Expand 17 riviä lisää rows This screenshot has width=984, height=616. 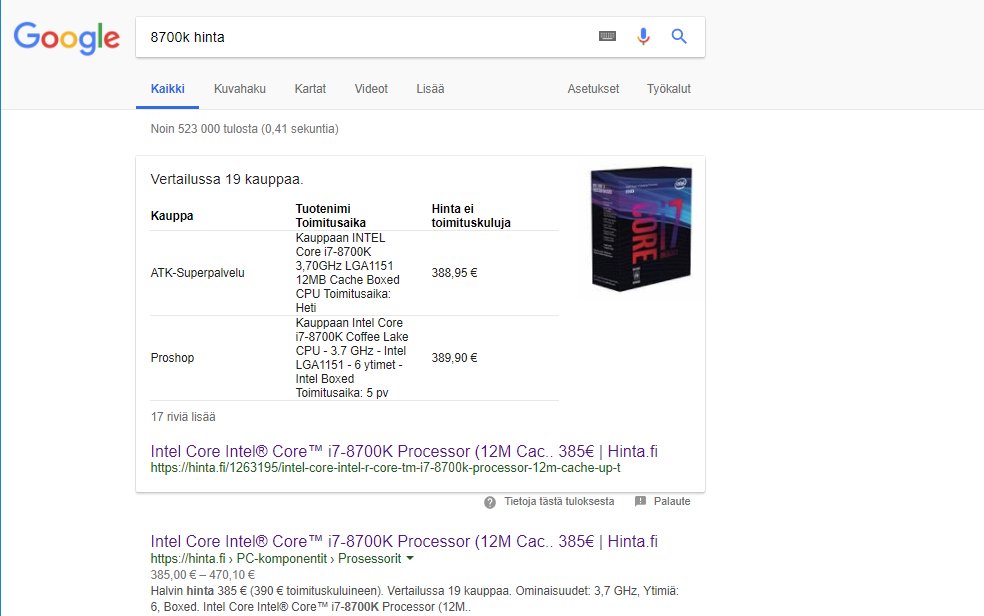tap(183, 417)
